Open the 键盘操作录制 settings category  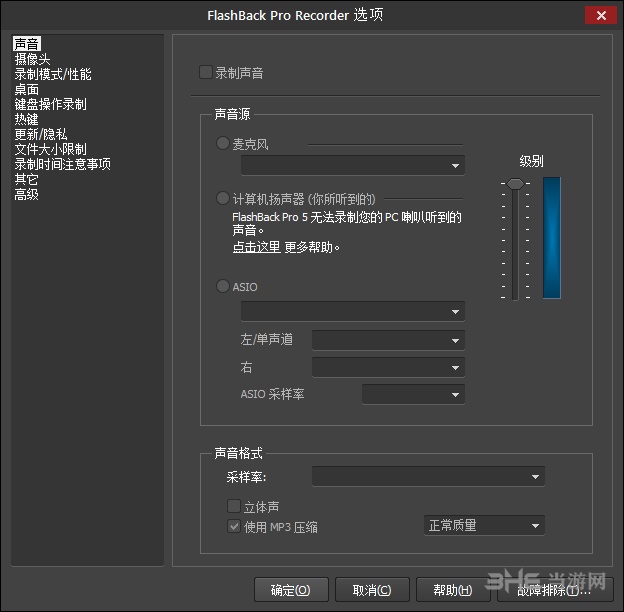[x=51, y=104]
